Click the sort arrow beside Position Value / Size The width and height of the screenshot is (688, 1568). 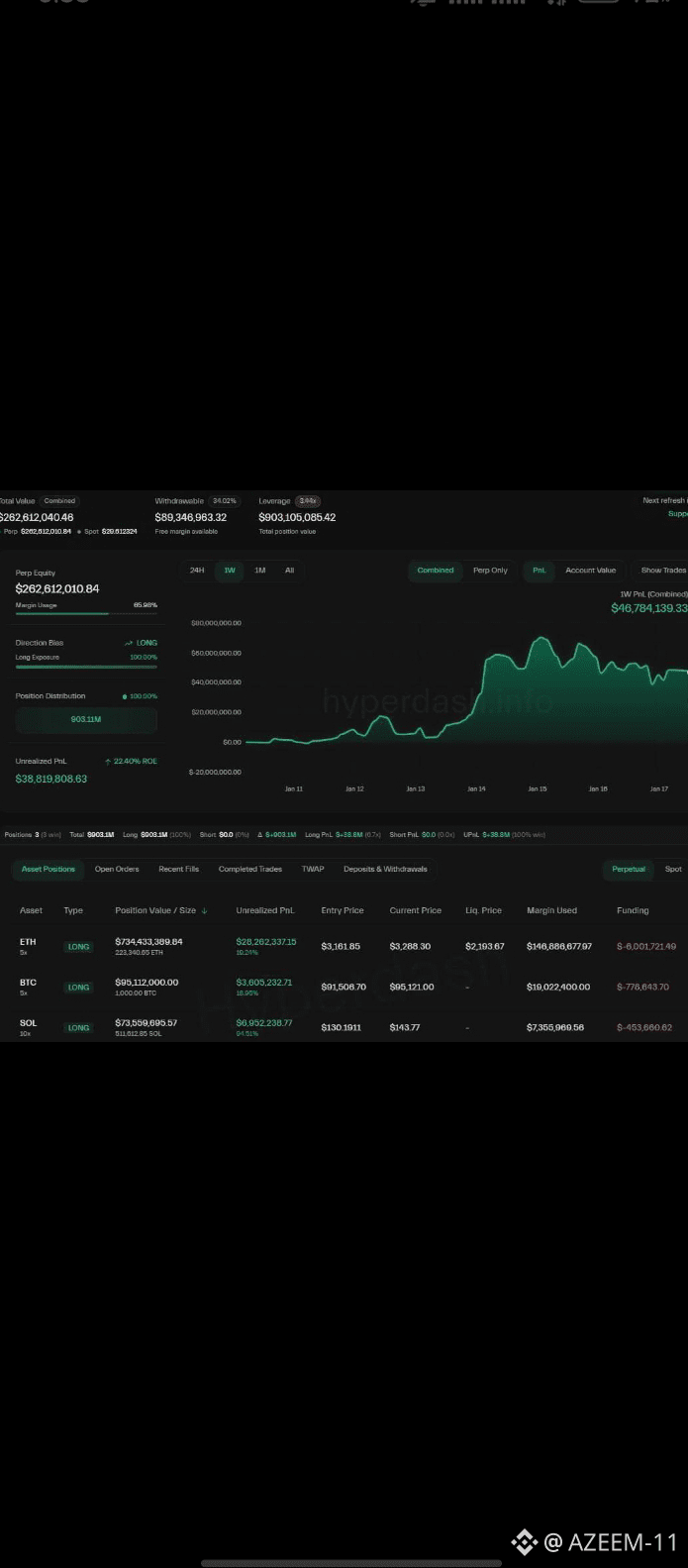pyautogui.click(x=204, y=910)
